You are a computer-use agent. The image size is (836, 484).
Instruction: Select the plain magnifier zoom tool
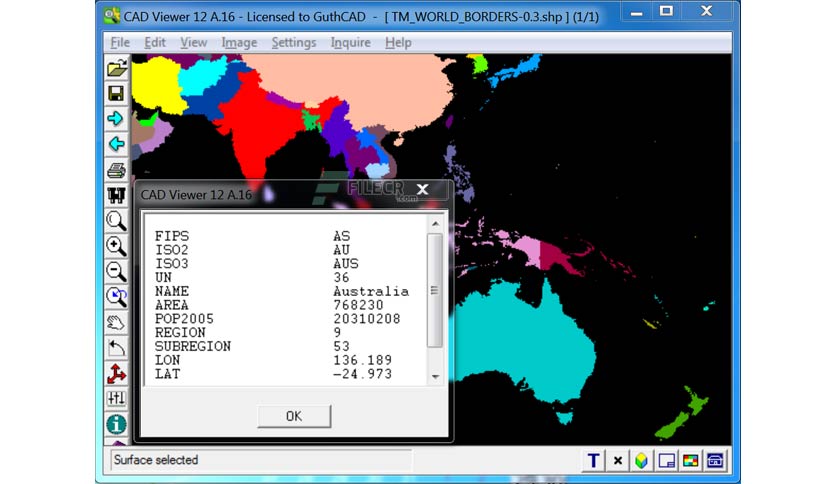pyautogui.click(x=116, y=221)
